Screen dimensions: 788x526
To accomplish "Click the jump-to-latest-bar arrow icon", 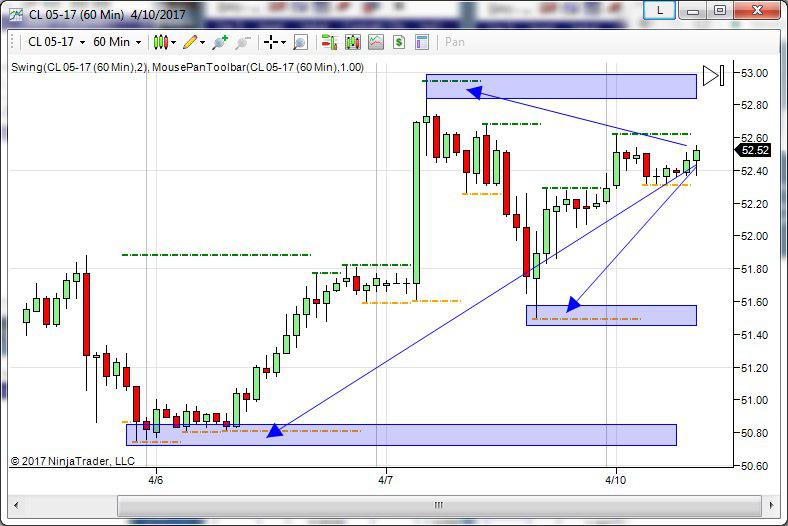I will (713, 75).
